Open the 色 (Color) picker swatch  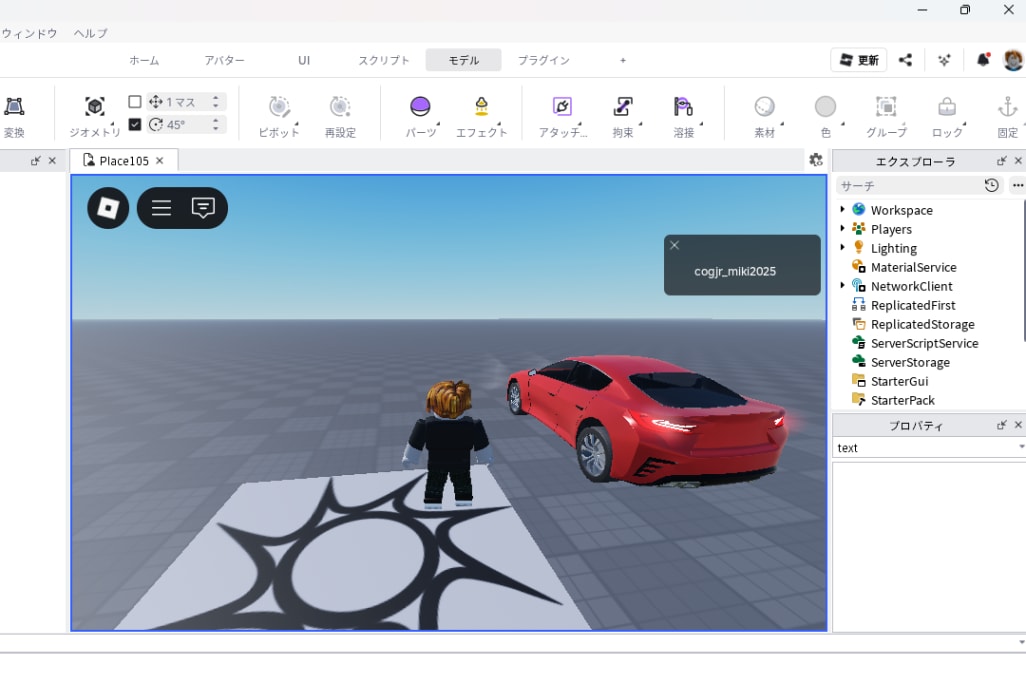(825, 107)
